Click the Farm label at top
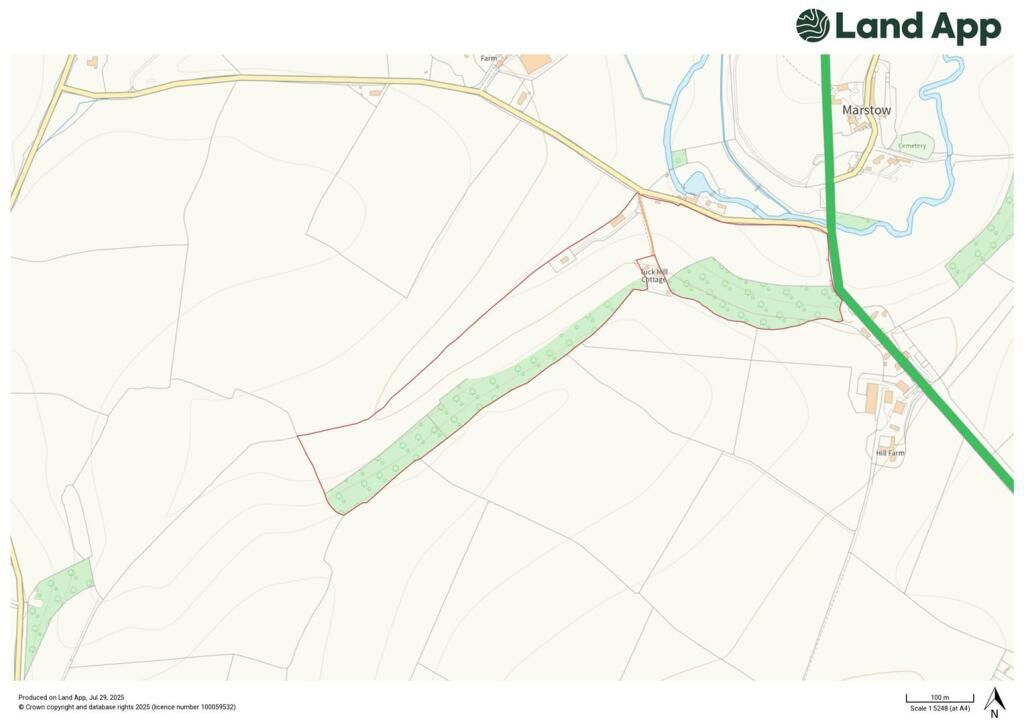The height and width of the screenshot is (724, 1024). [x=488, y=59]
